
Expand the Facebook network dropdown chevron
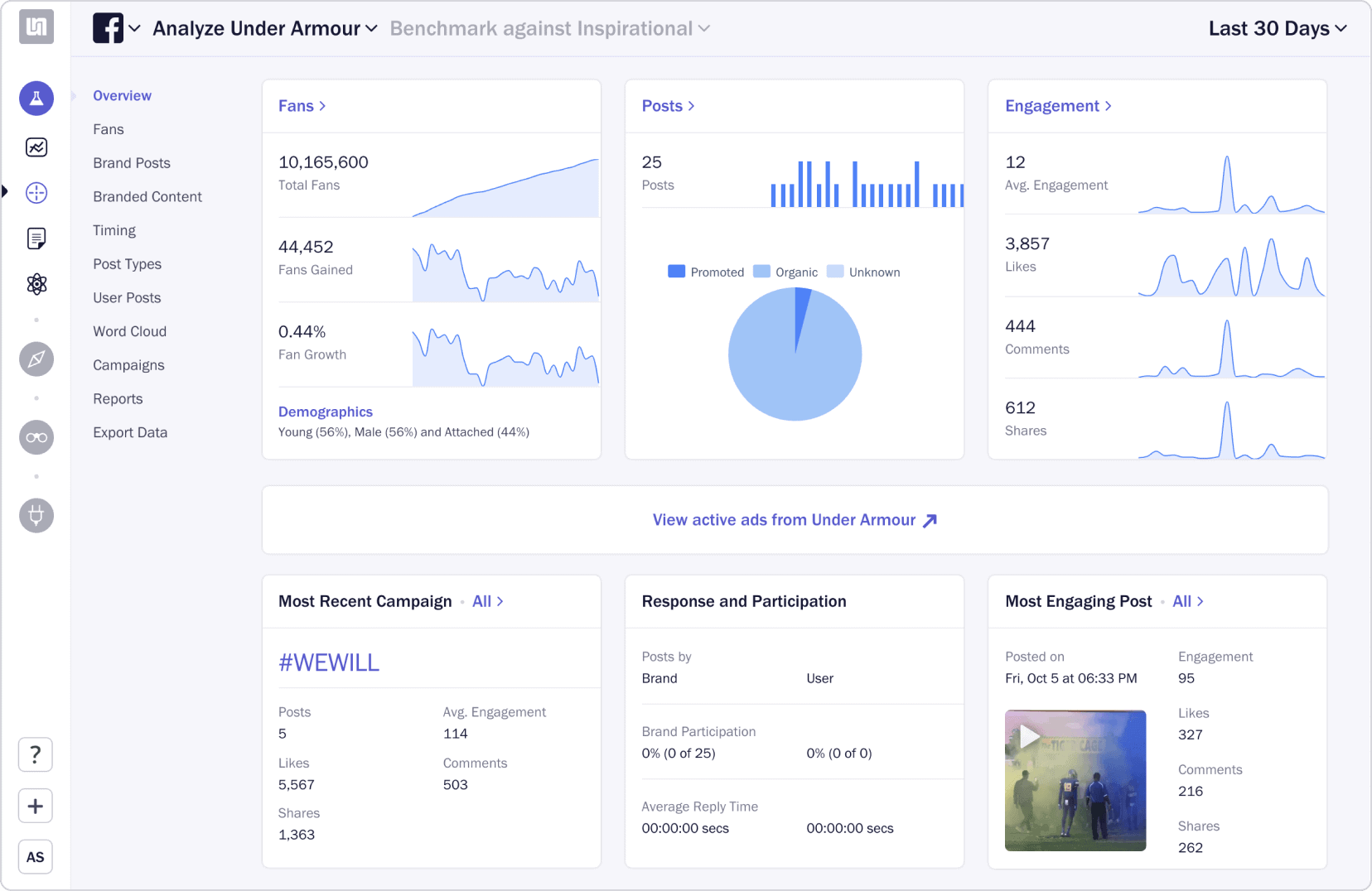click(135, 28)
